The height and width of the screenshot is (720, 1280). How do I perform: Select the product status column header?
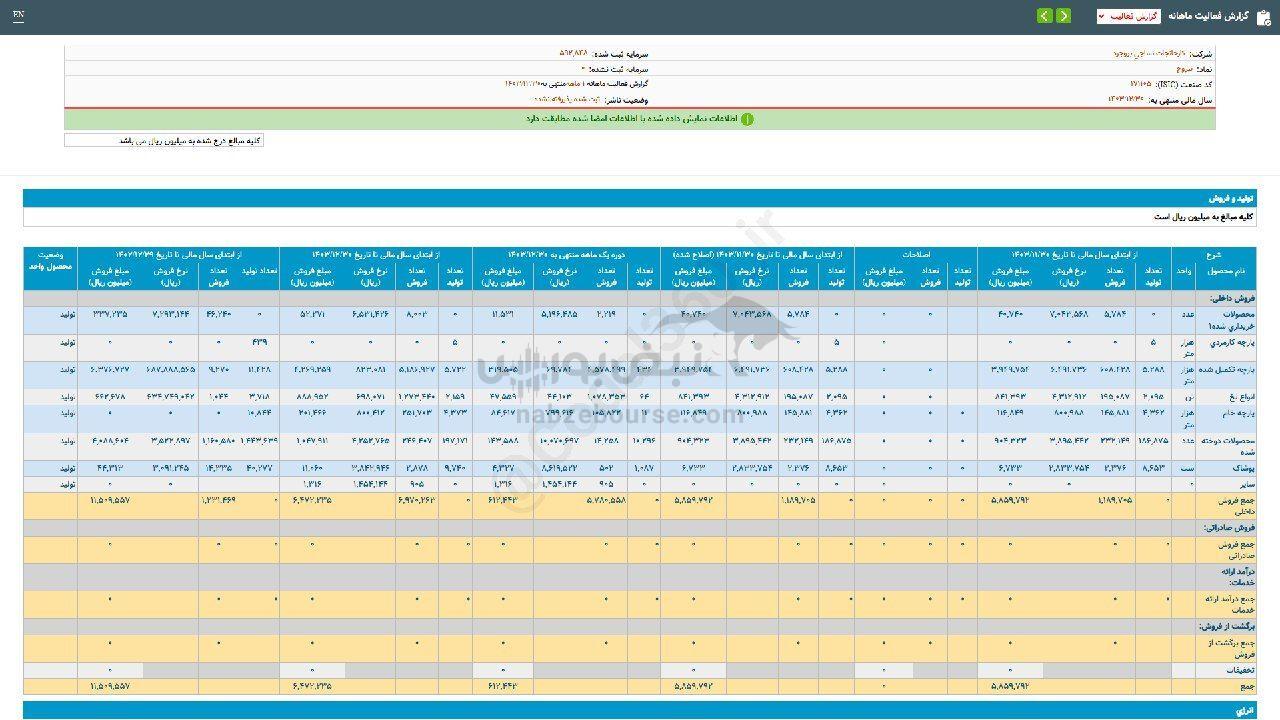[x=50, y=261]
